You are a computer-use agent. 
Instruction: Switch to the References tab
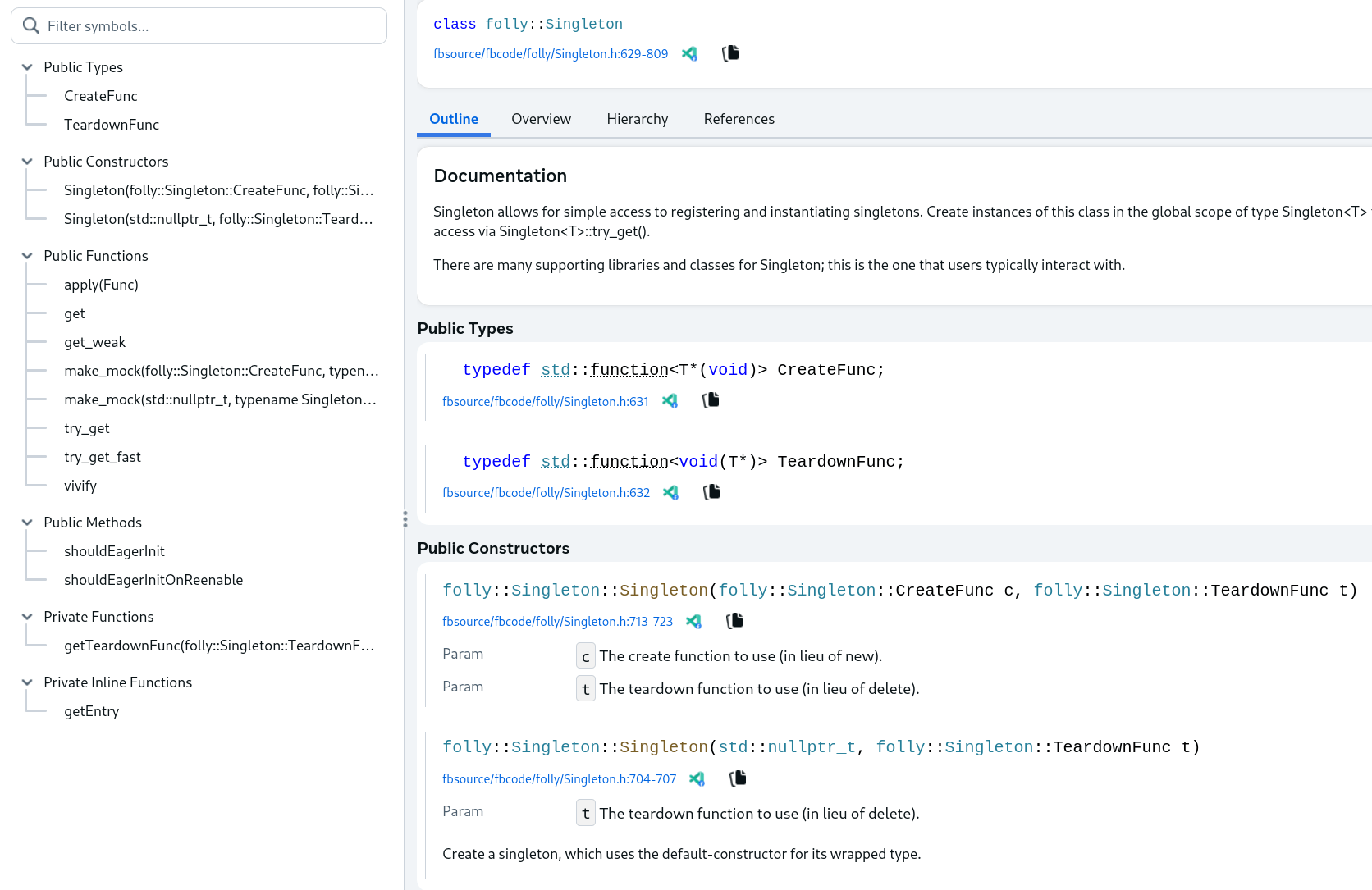[739, 118]
